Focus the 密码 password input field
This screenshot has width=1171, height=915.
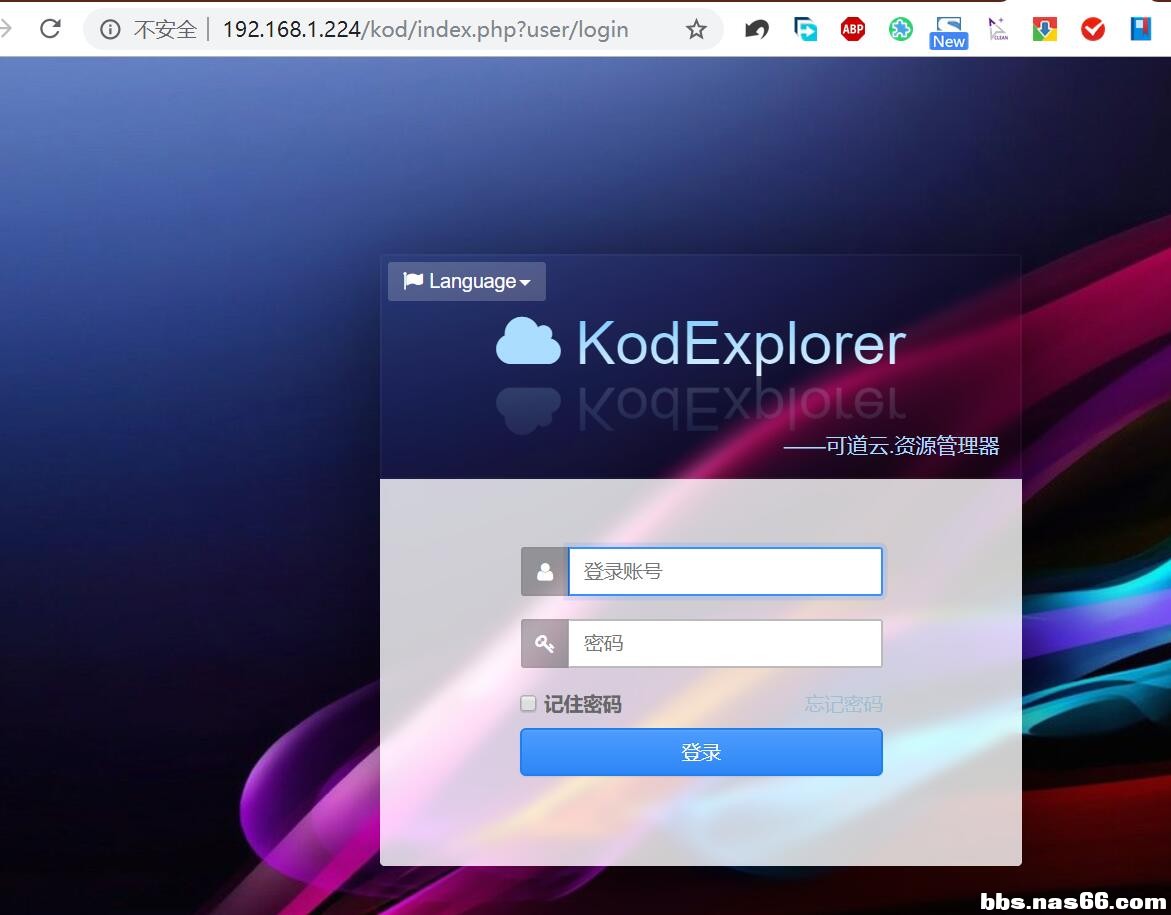point(725,643)
